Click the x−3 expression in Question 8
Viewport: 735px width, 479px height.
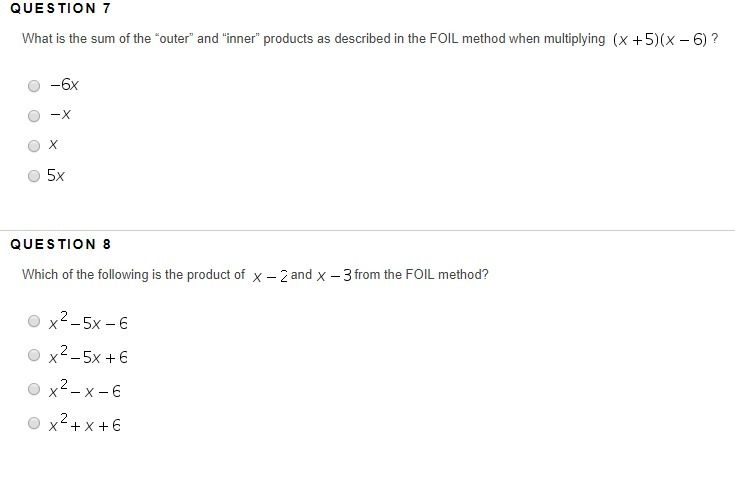click(x=334, y=276)
